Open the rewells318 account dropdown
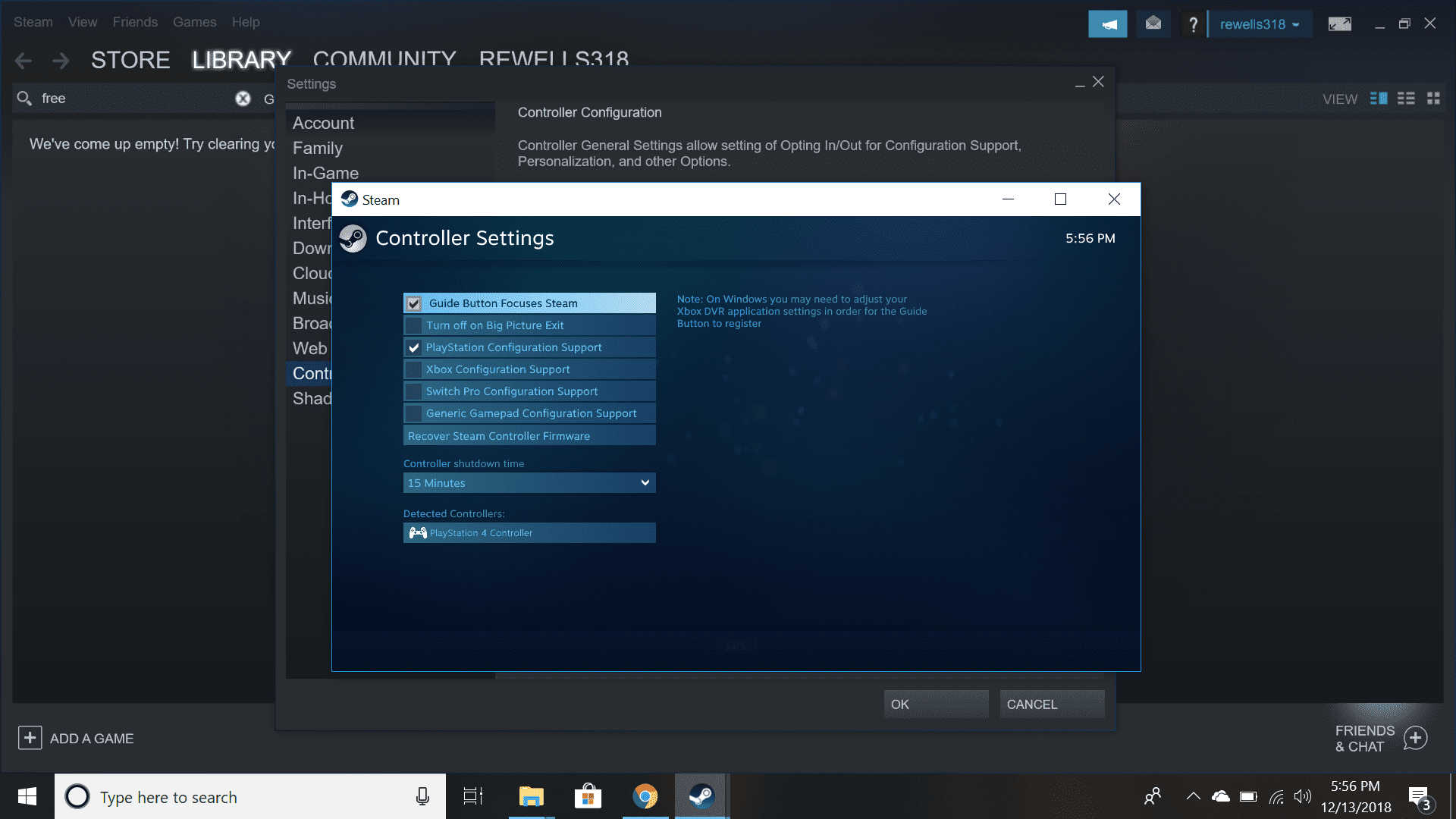 click(1259, 24)
